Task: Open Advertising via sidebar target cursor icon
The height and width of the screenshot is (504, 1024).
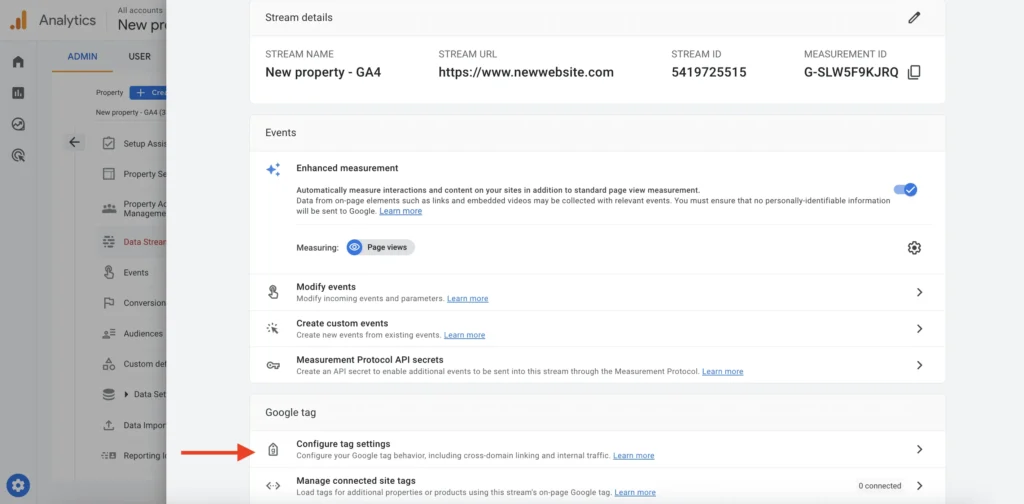Action: pos(18,155)
